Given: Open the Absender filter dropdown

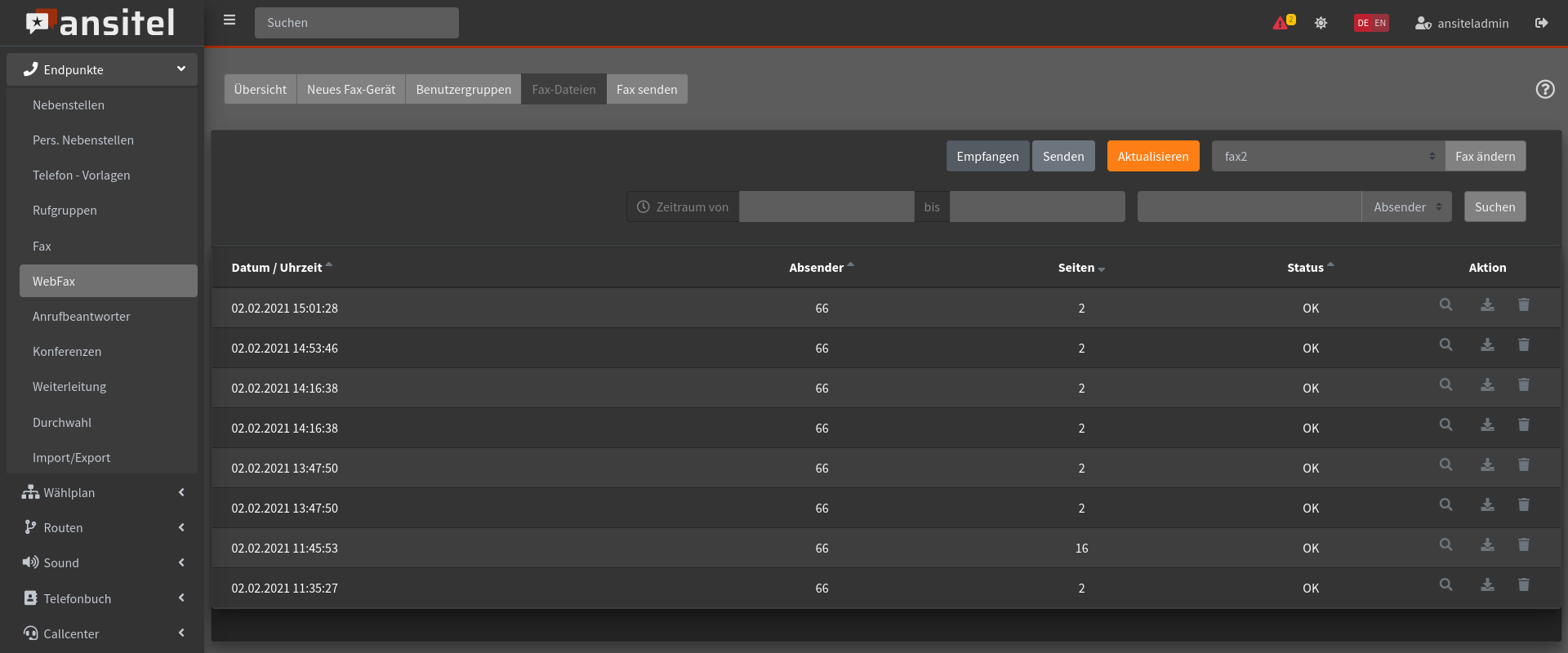Looking at the screenshot, I should [x=1406, y=207].
